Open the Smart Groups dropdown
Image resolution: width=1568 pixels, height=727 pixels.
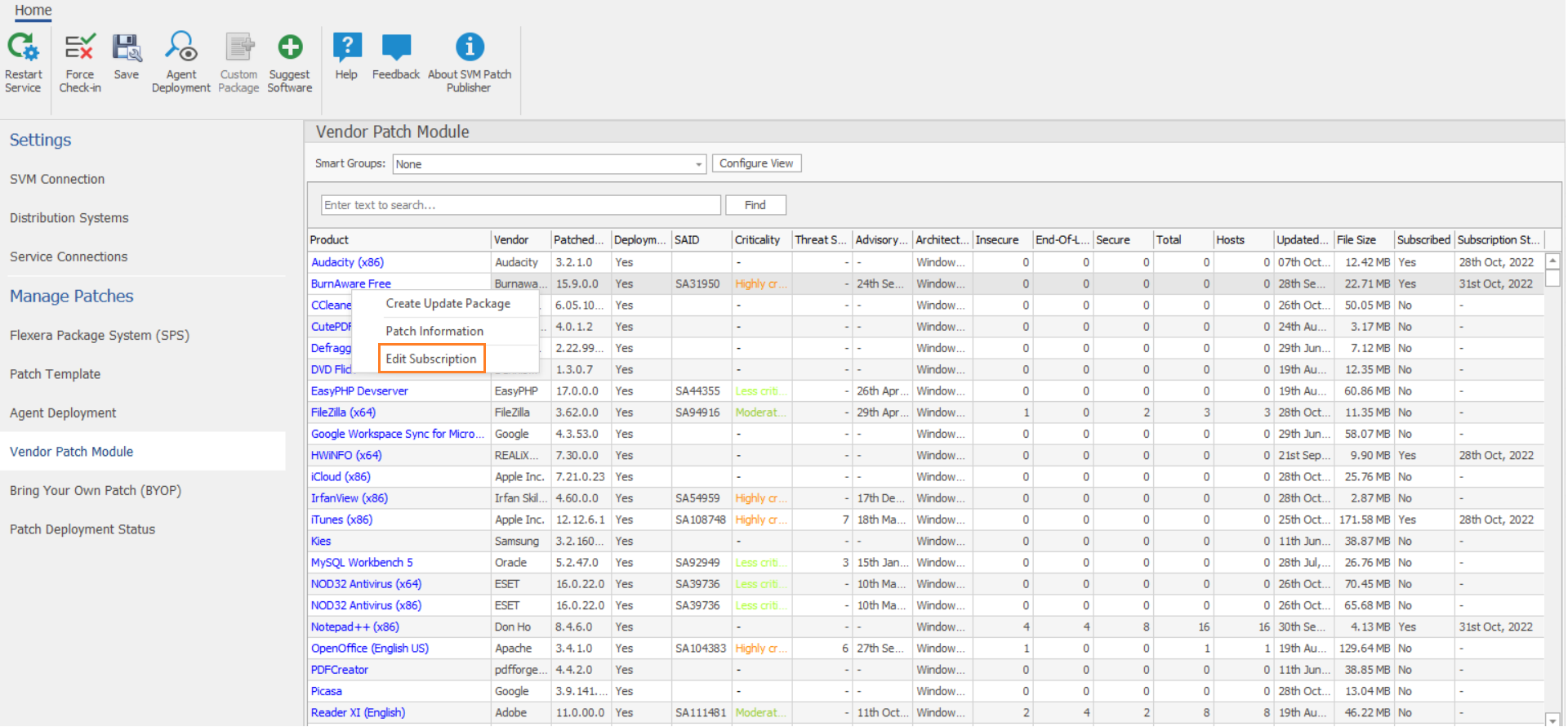[550, 164]
